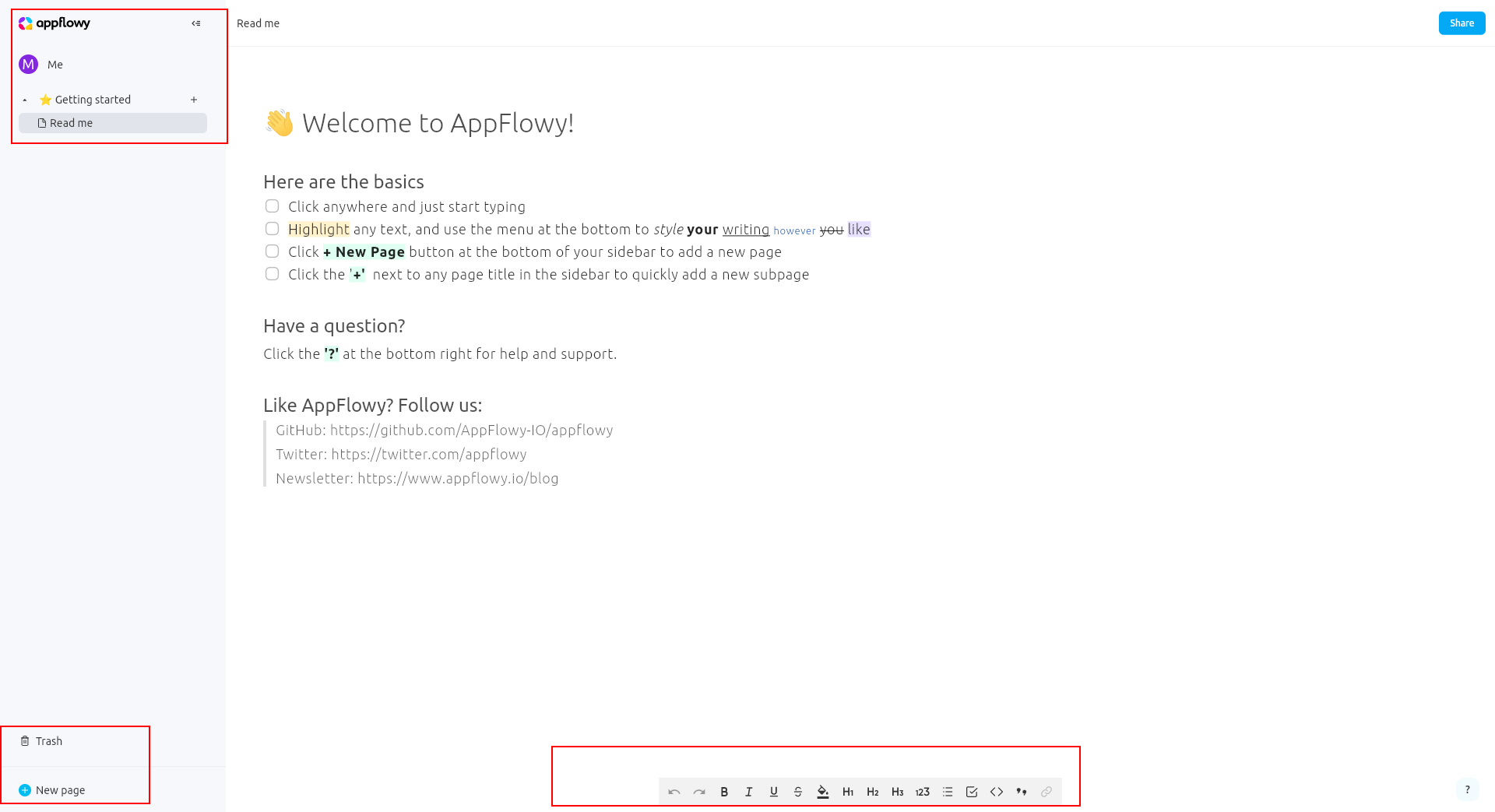
Task: Open the highlight color tool
Action: coord(823,791)
